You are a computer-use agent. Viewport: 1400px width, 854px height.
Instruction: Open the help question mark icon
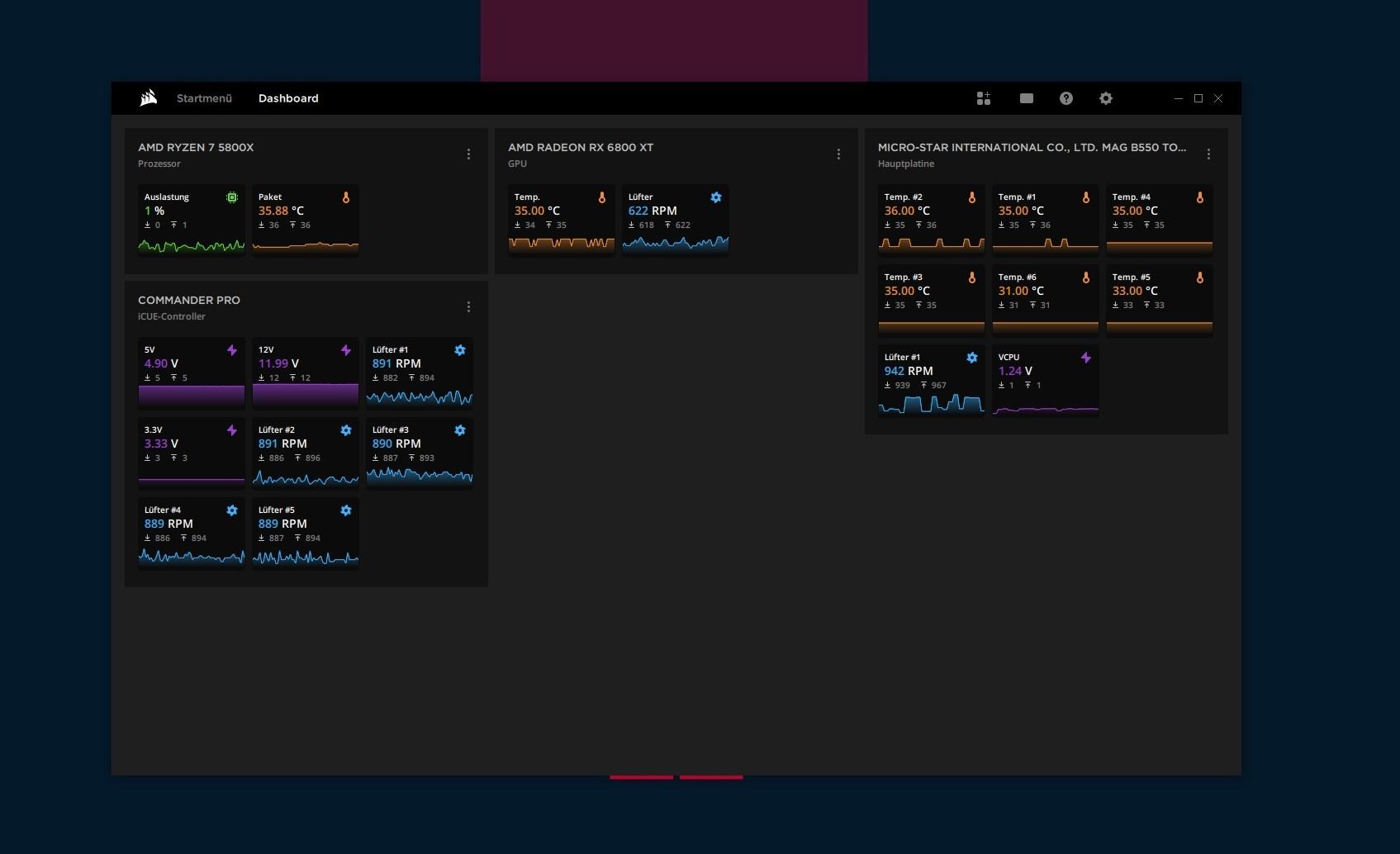pyautogui.click(x=1066, y=98)
